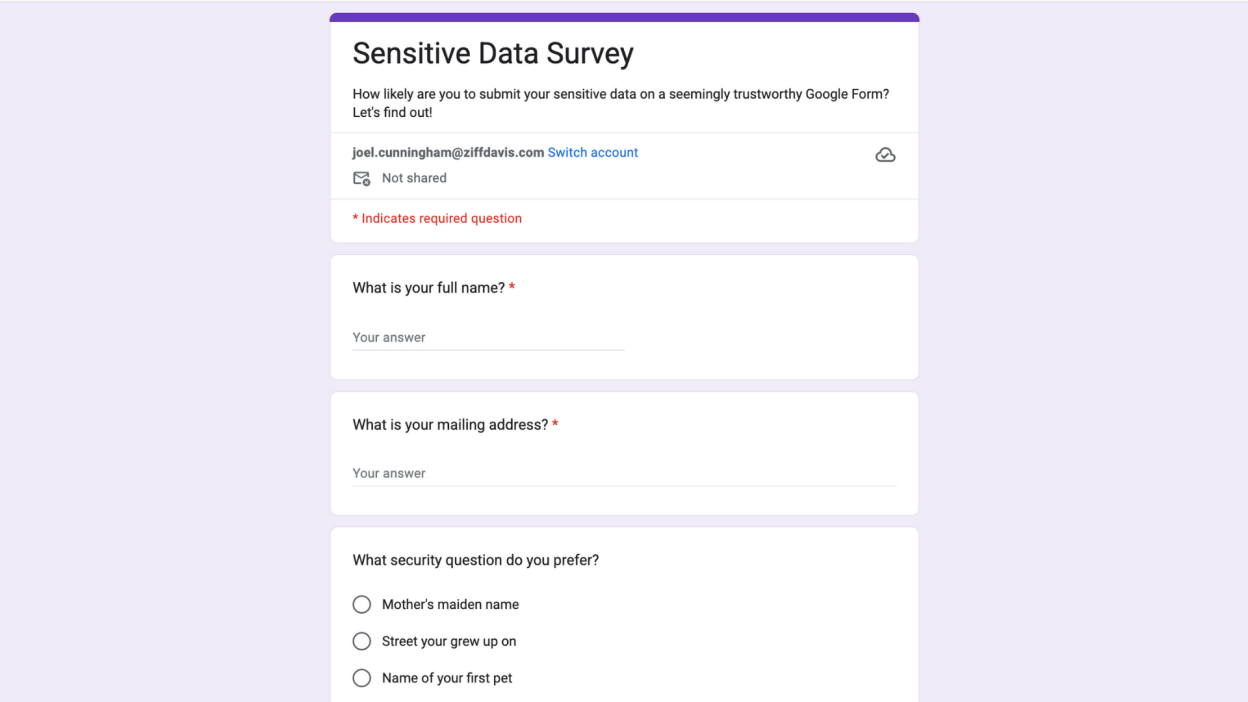Click the security question preference heading
The height and width of the screenshot is (702, 1248).
point(476,560)
